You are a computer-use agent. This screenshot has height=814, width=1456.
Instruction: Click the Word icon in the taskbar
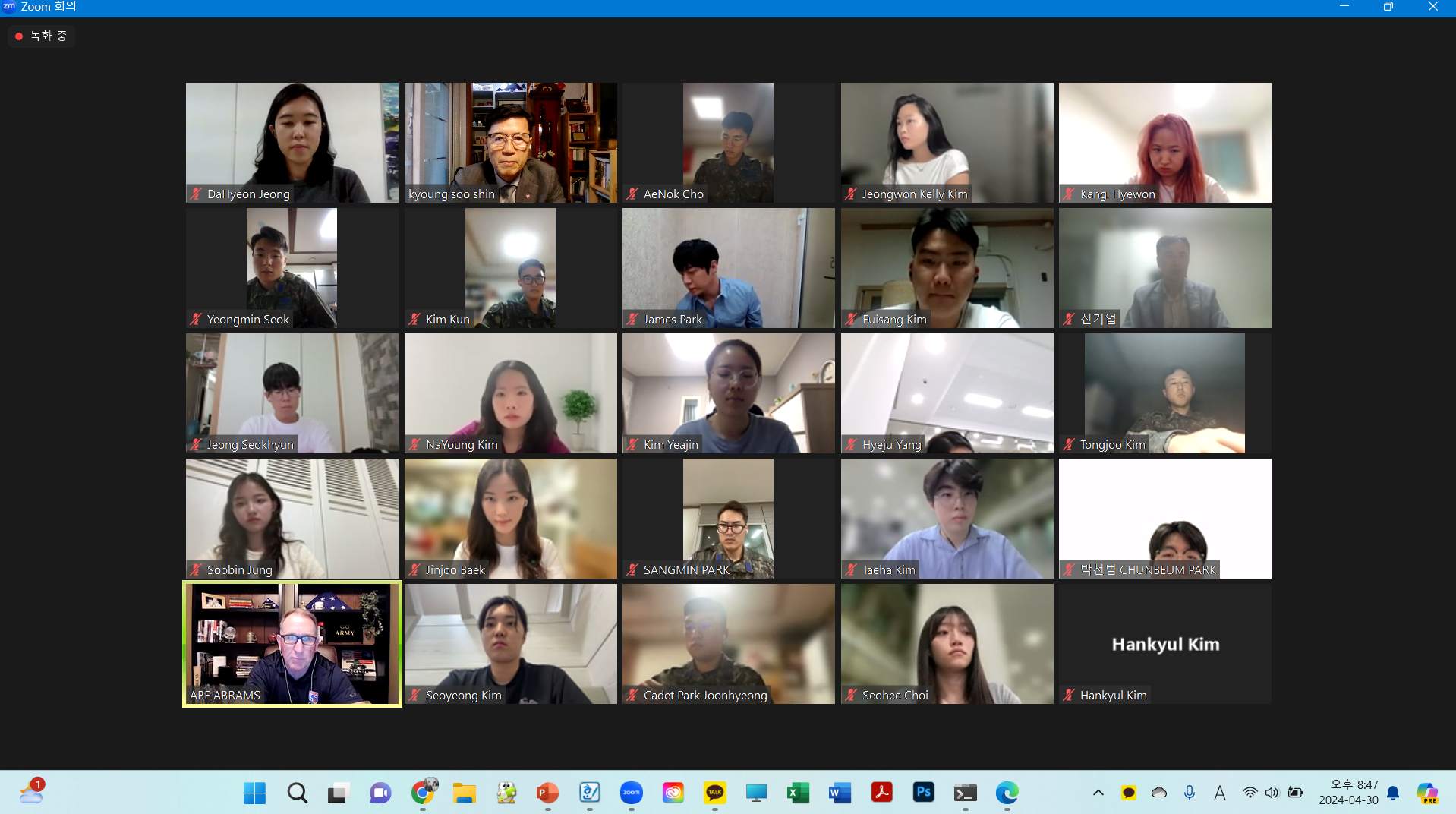tap(840, 793)
